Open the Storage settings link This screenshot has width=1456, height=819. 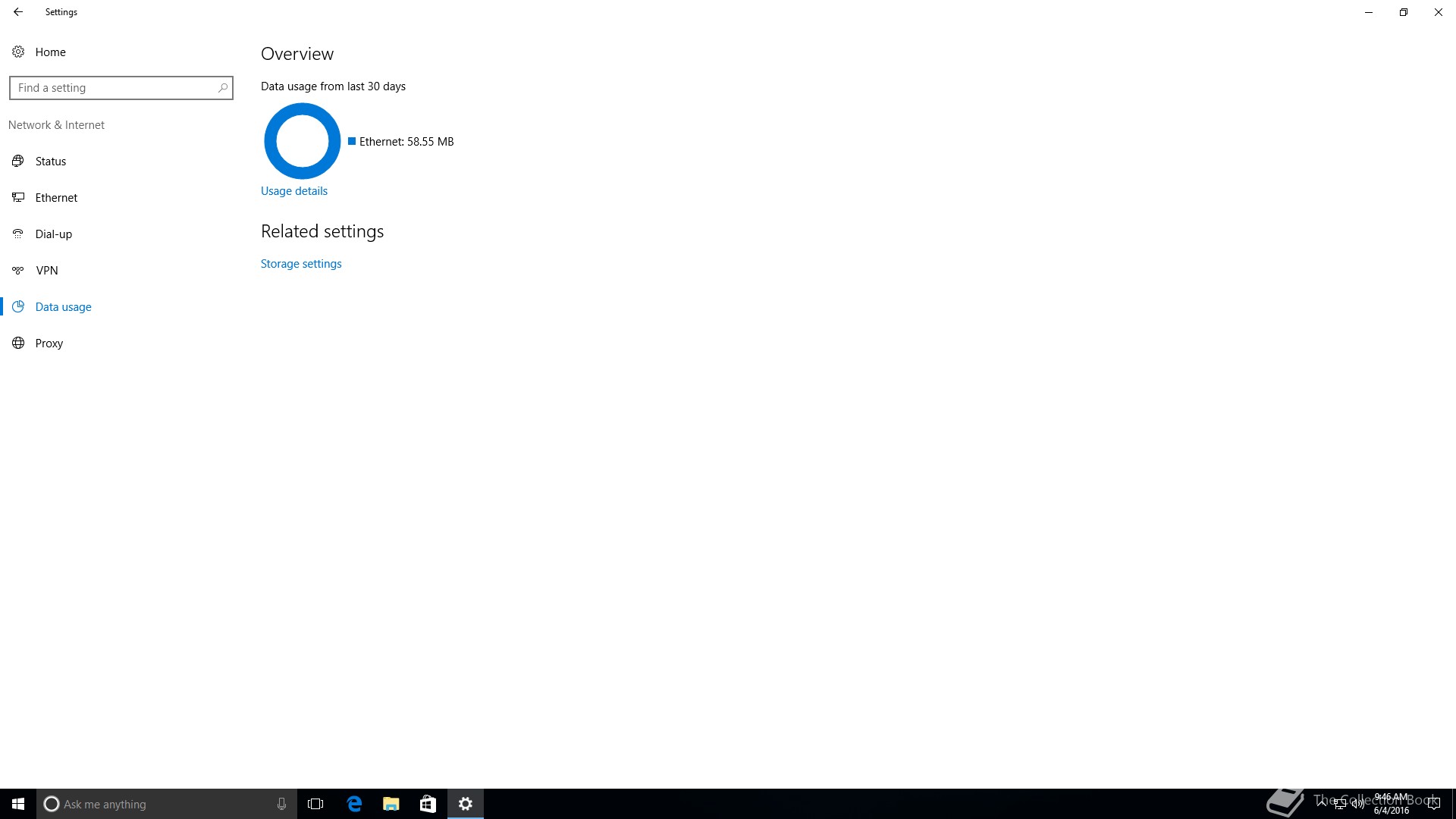(x=301, y=264)
